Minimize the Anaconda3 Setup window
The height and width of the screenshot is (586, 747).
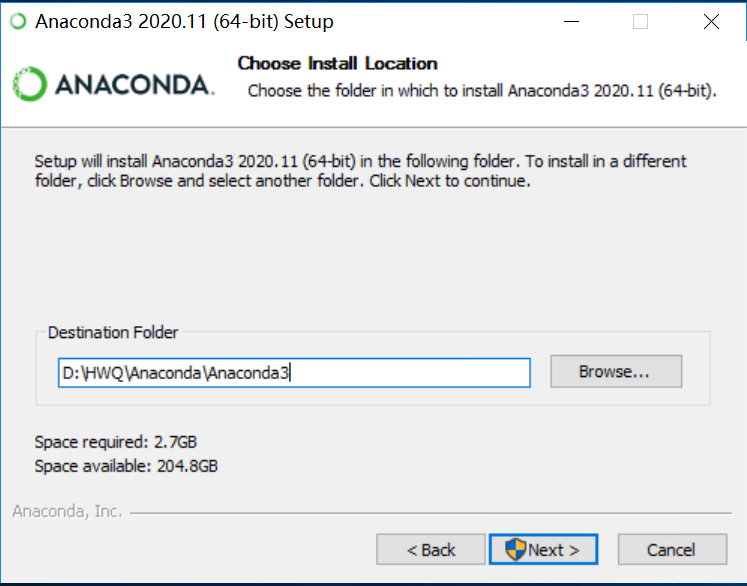click(x=571, y=21)
